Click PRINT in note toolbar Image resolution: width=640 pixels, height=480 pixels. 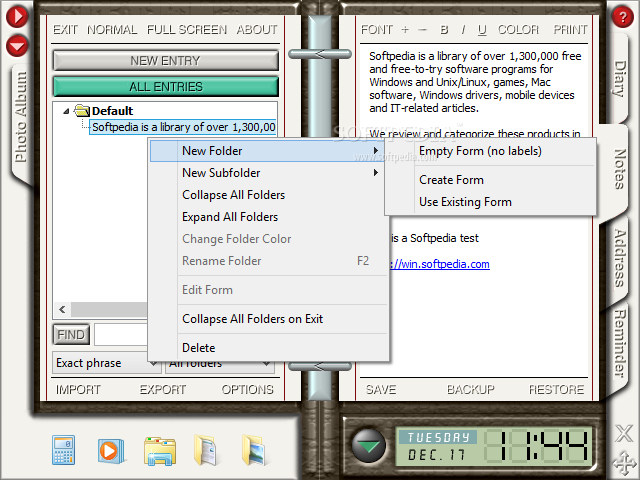coord(570,30)
